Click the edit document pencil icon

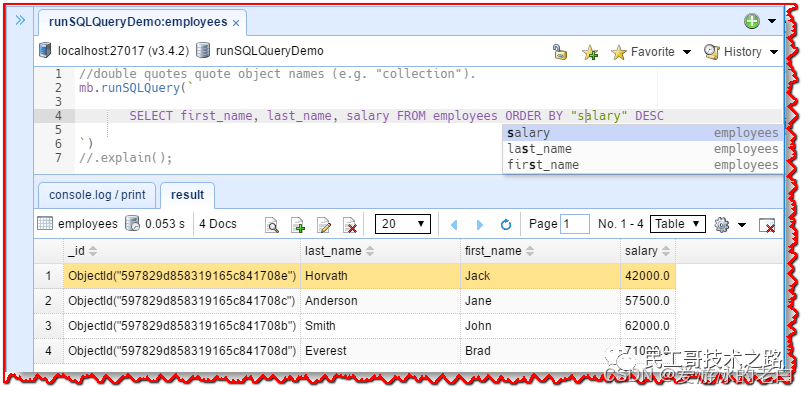click(324, 225)
